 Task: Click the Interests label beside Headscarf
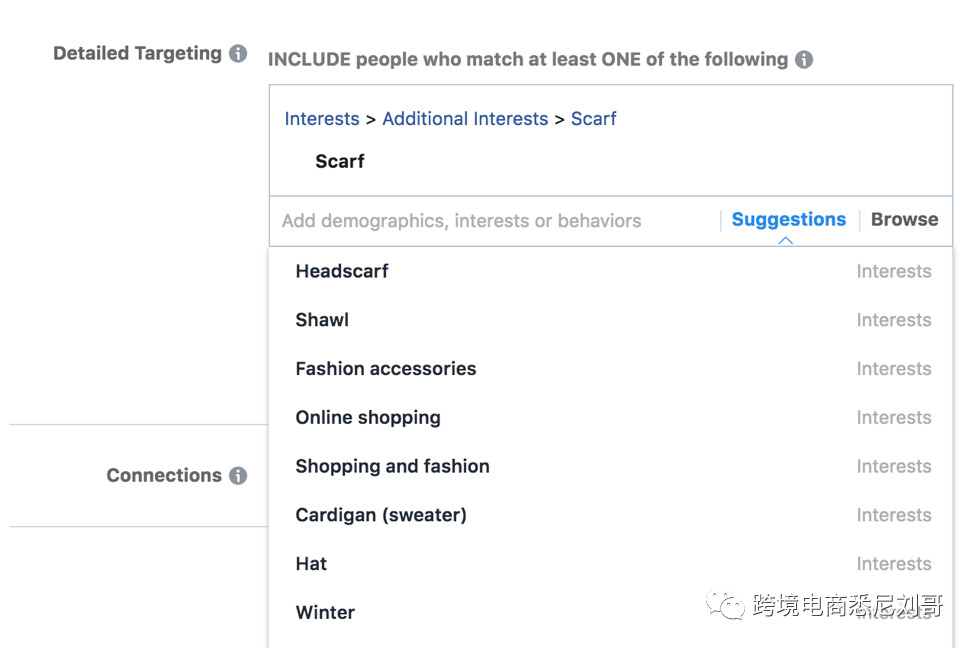893,271
